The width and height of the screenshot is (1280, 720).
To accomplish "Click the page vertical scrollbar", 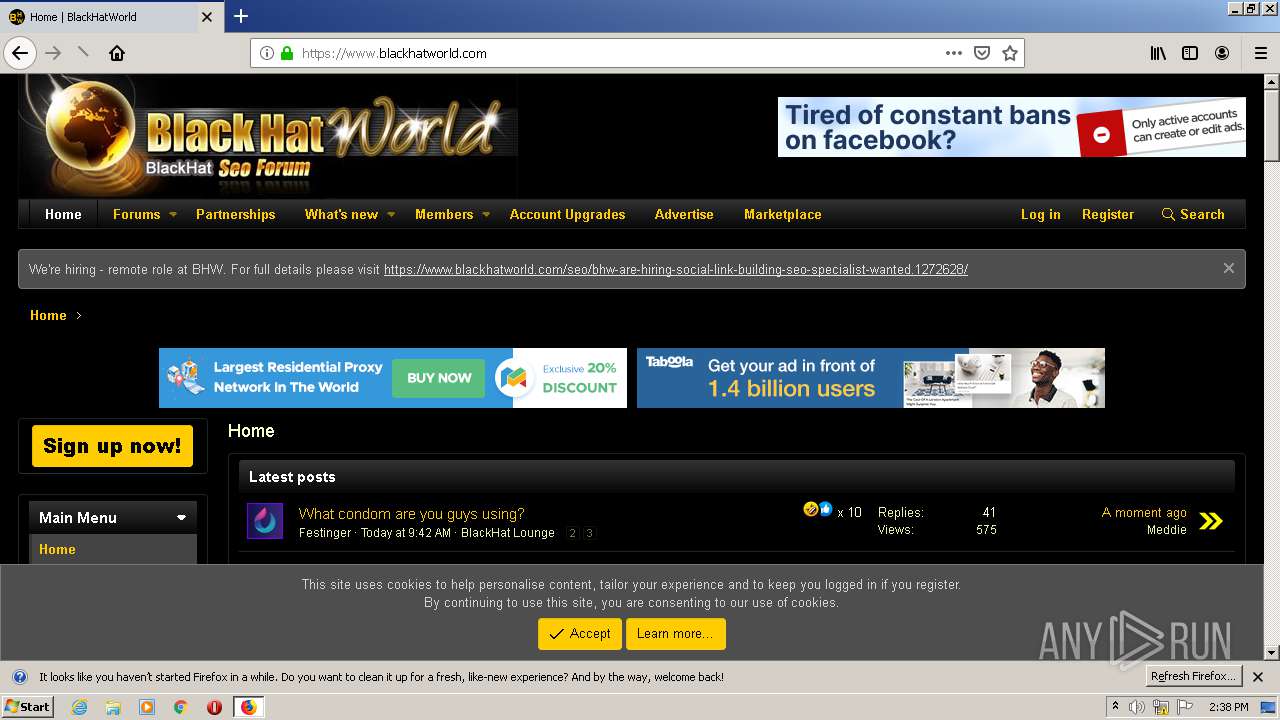I will [1271, 367].
